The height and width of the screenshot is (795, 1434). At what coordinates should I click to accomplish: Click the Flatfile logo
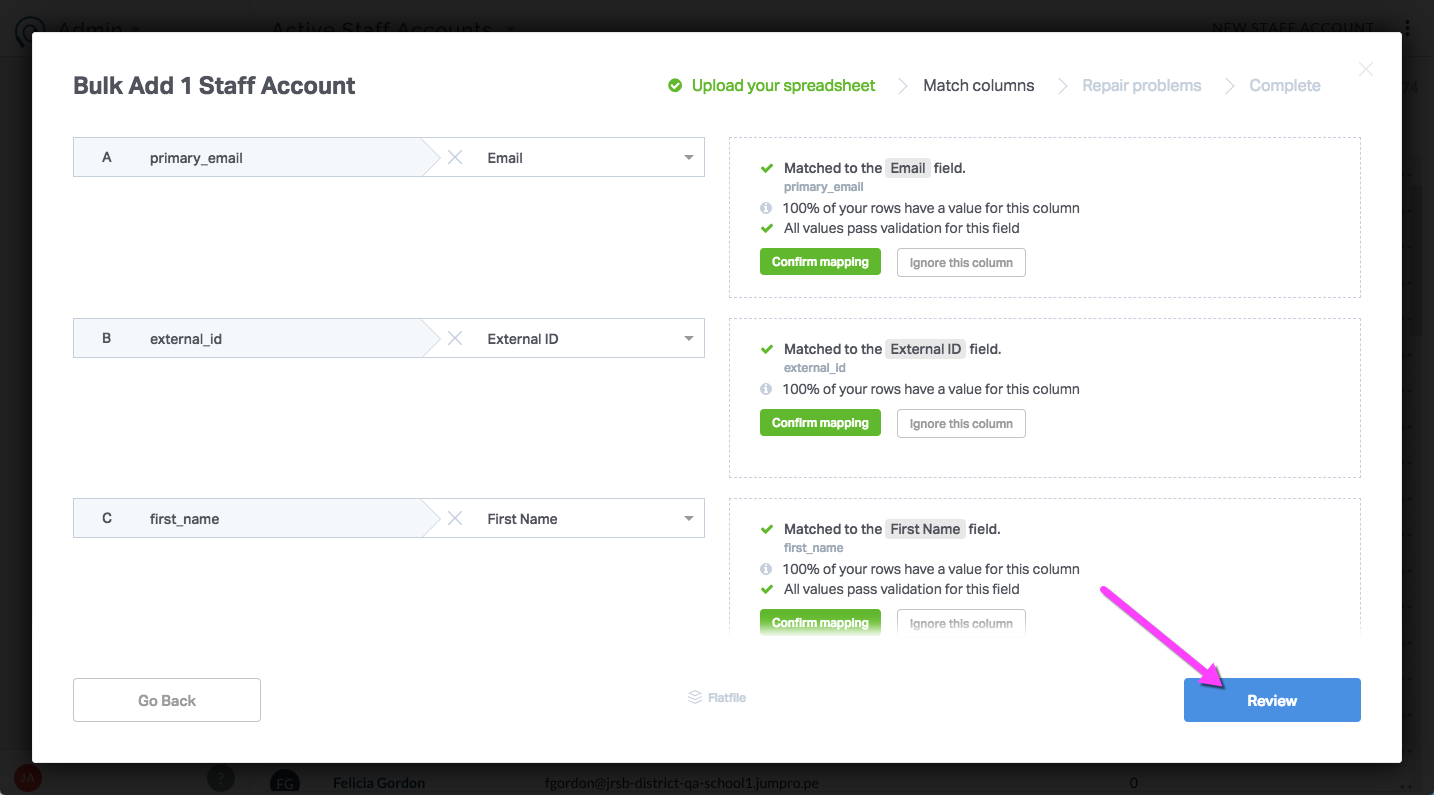[x=717, y=698]
